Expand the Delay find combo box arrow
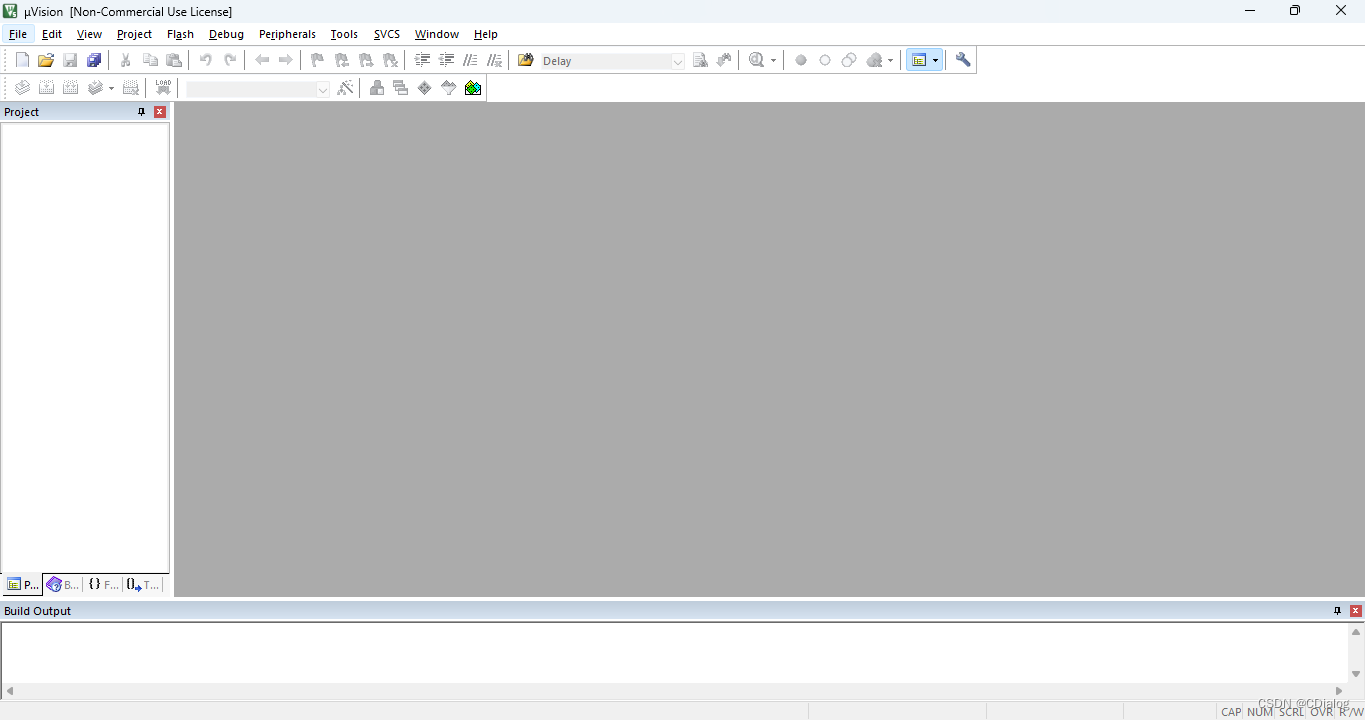 [x=677, y=61]
